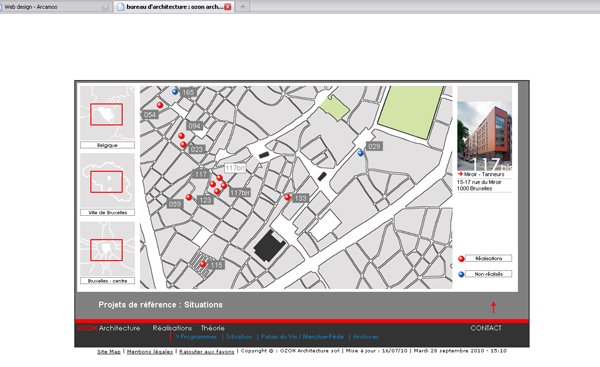The image size is (600, 367).
Task: Open the CONTACT page
Action: (x=486, y=328)
